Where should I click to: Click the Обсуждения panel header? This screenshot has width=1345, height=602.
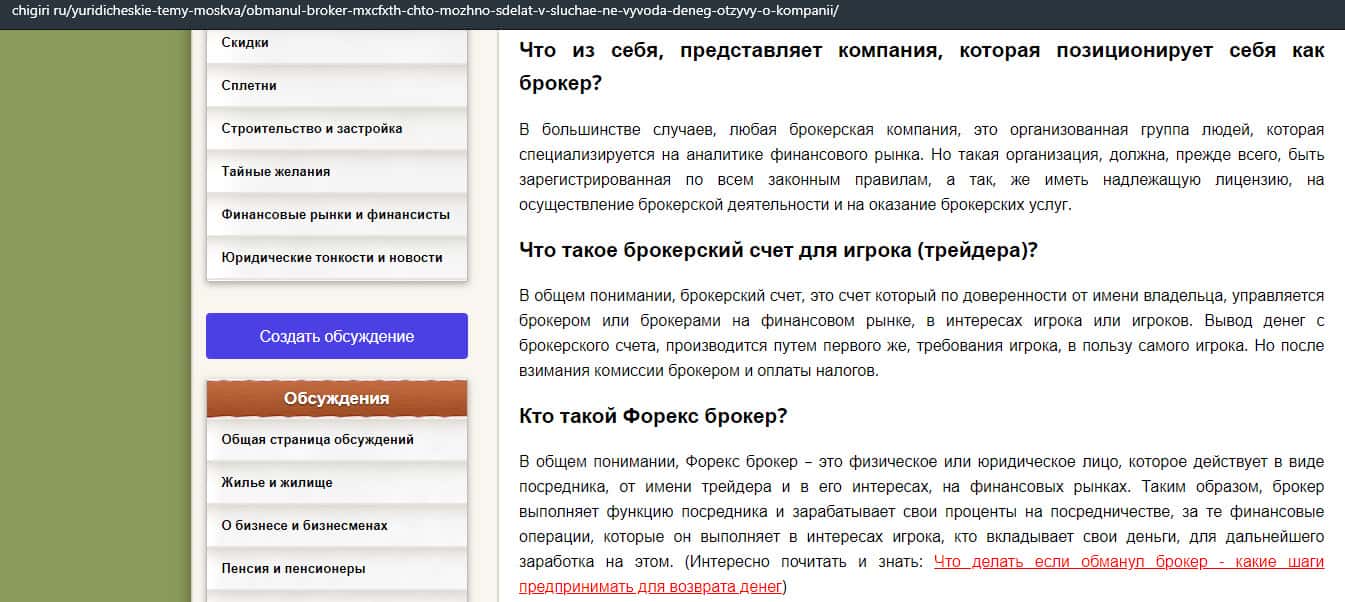click(x=336, y=399)
